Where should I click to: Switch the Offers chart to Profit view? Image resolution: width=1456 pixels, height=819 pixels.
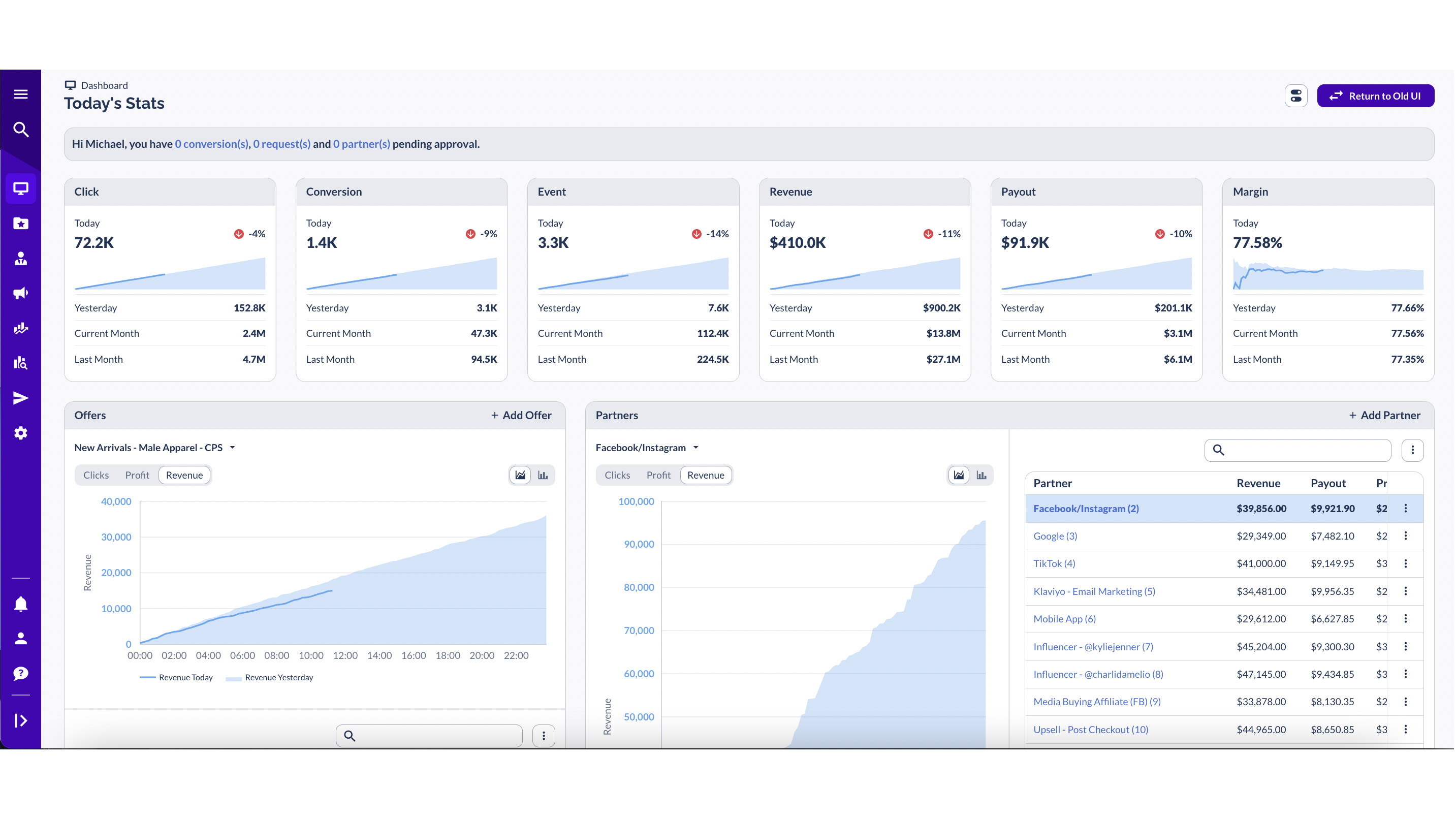click(137, 475)
